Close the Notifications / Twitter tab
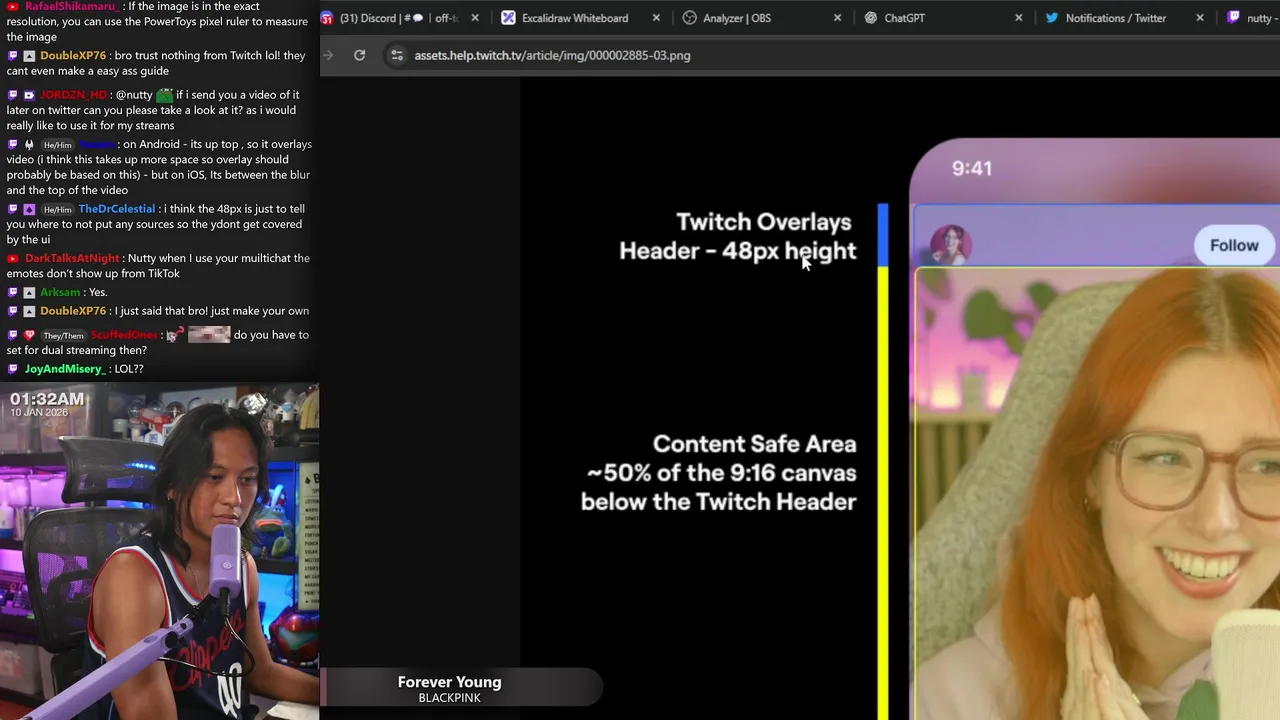1280x720 pixels. [1200, 18]
